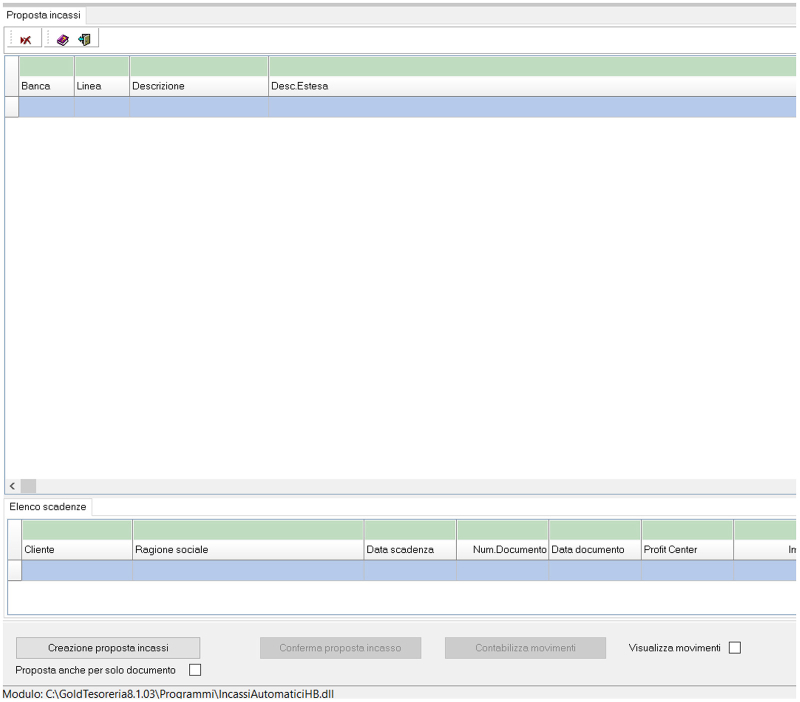
Task: Click the Profit Center column header
Action: click(687, 550)
